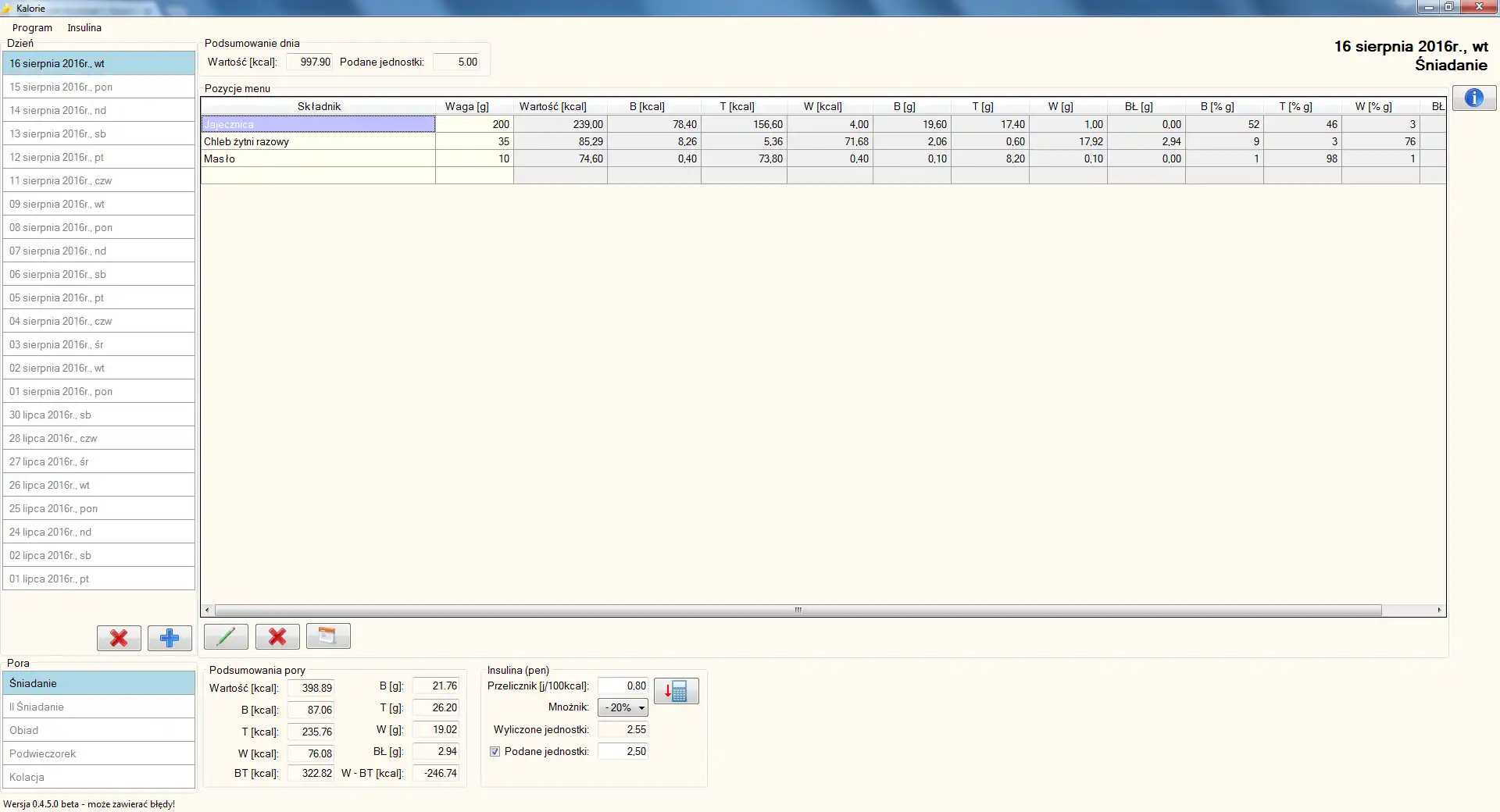Click the right arrow of horizontal scrollbar

[x=1439, y=610]
